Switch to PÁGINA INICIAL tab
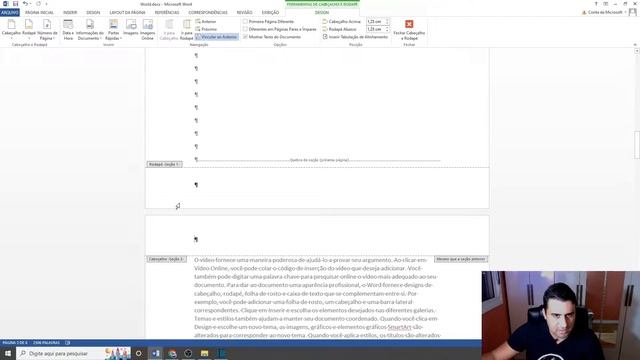 click(39, 13)
